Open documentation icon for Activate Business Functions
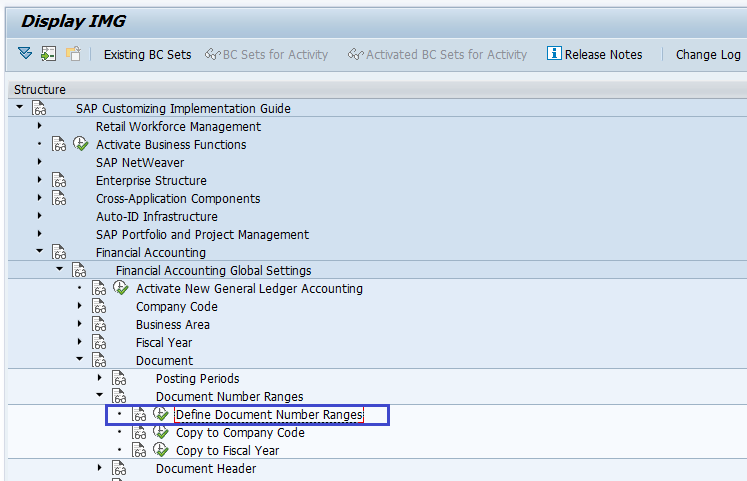Image resolution: width=747 pixels, height=481 pixels. [59, 144]
